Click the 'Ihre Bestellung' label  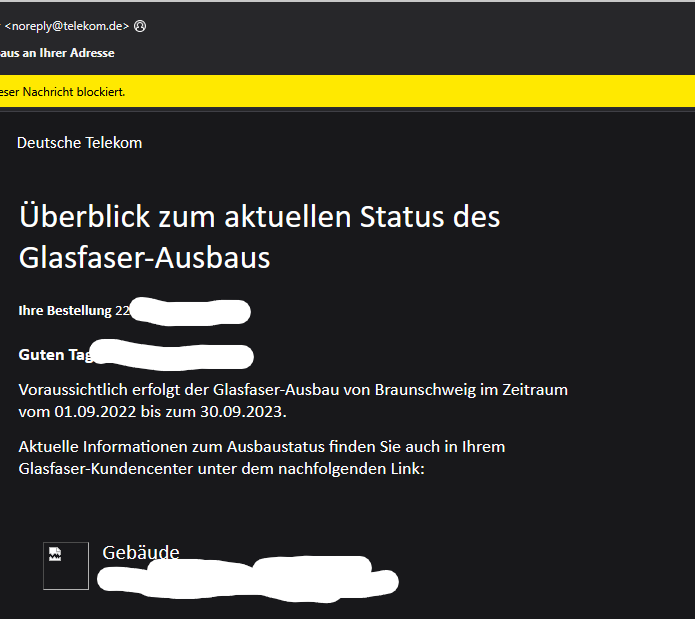tap(65, 310)
